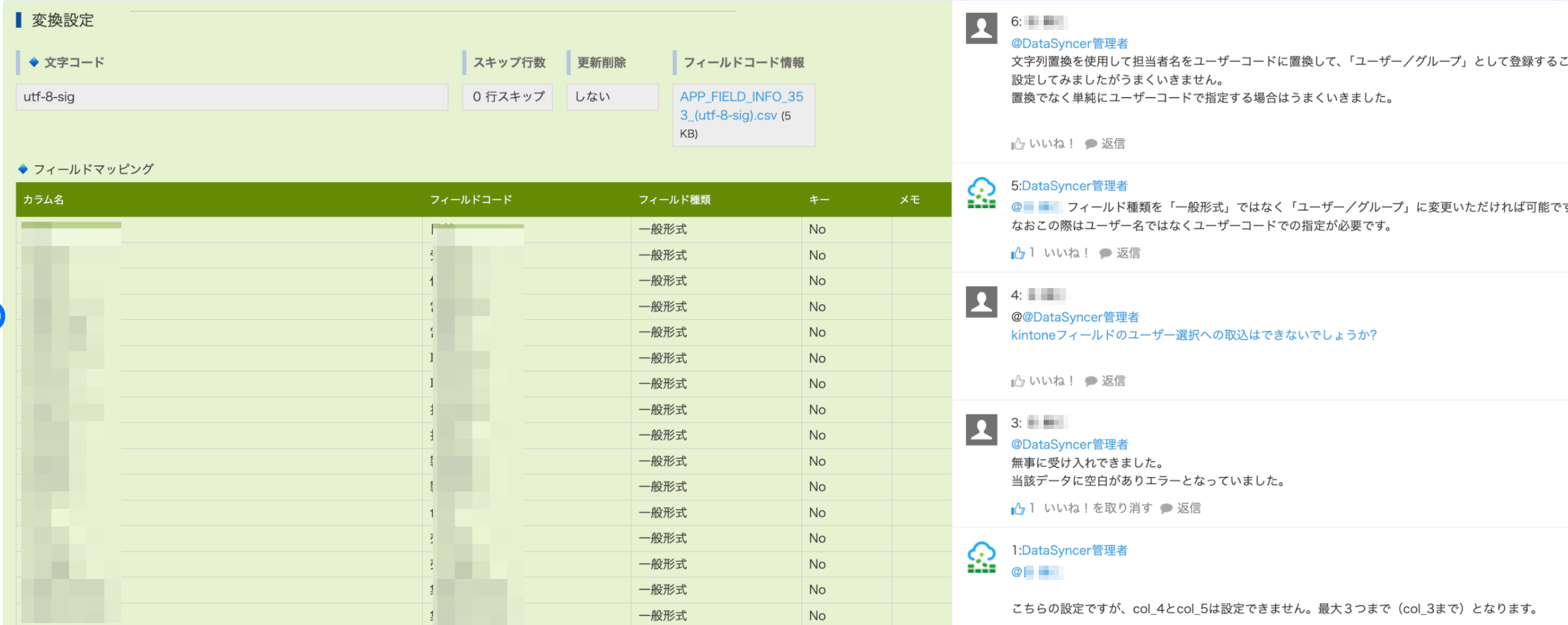Image resolution: width=1568 pixels, height=625 pixels.
Task: Click the 変換設定 section heading
Action: [63, 20]
